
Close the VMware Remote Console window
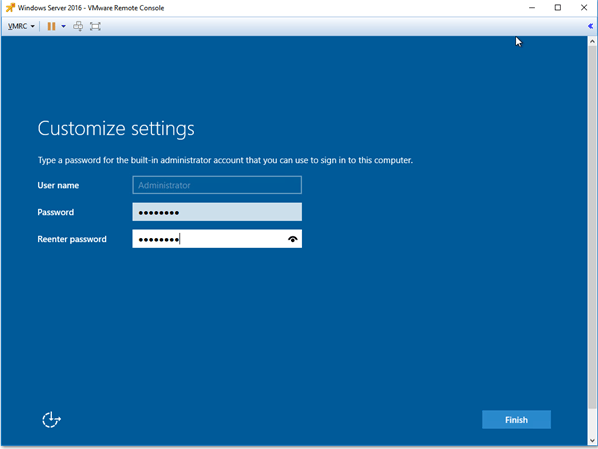pos(584,8)
